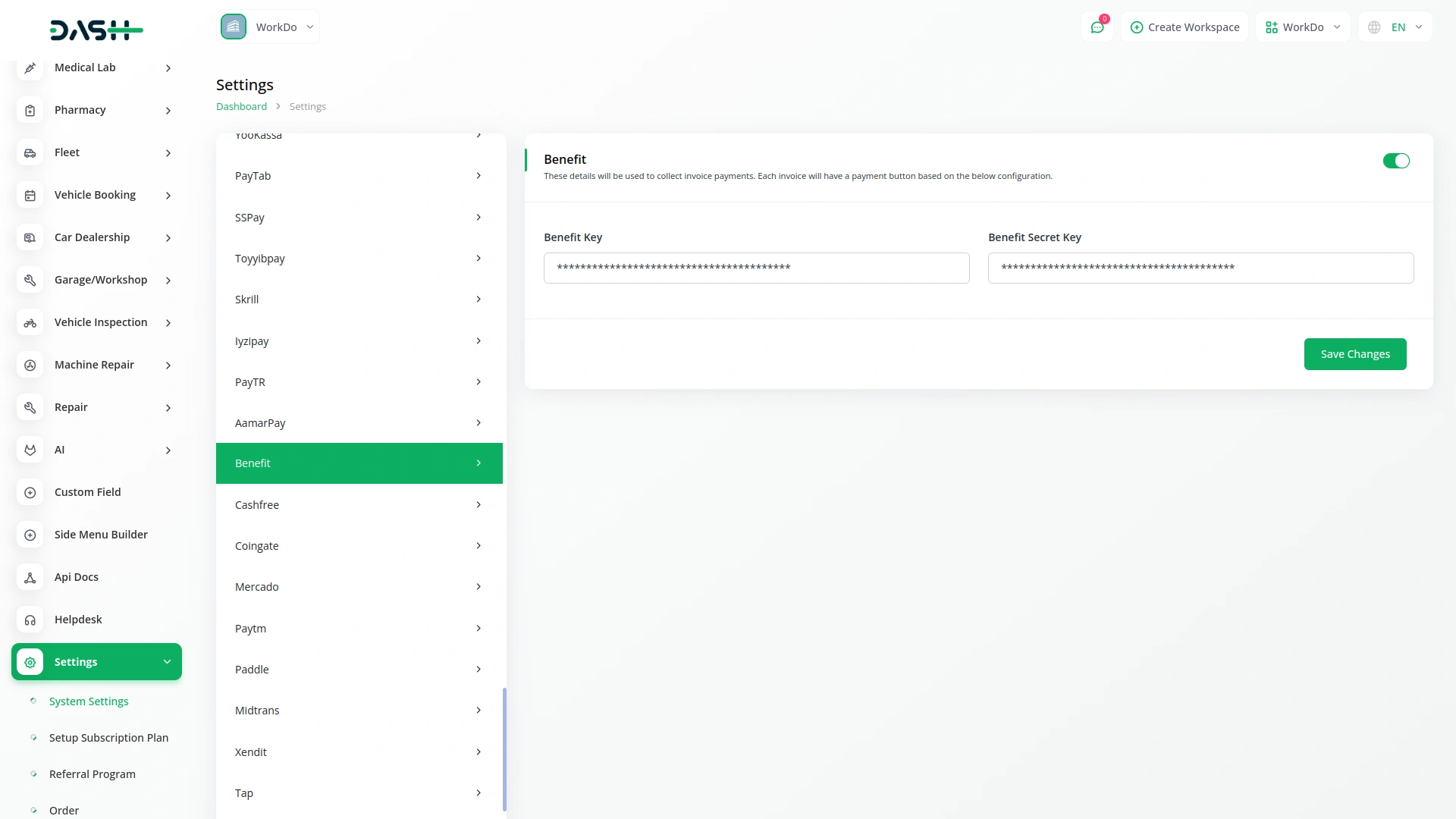Click the Fleet truck icon
Viewport: 1456px width, 819px height.
(x=30, y=153)
